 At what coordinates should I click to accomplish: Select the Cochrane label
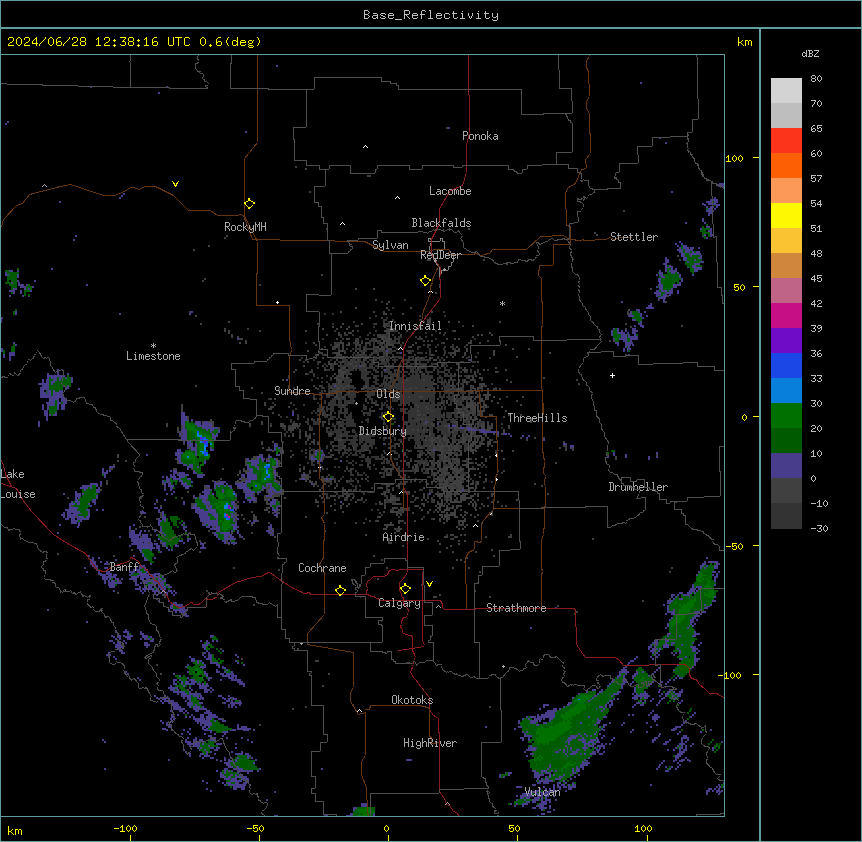(322, 568)
